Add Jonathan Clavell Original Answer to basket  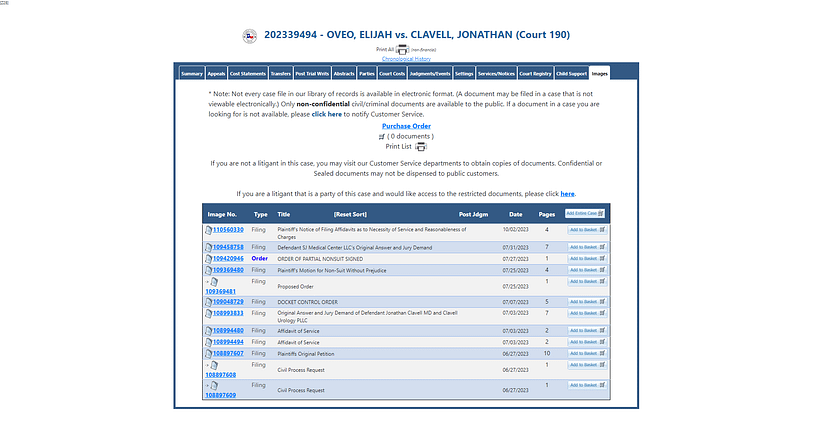(587, 313)
